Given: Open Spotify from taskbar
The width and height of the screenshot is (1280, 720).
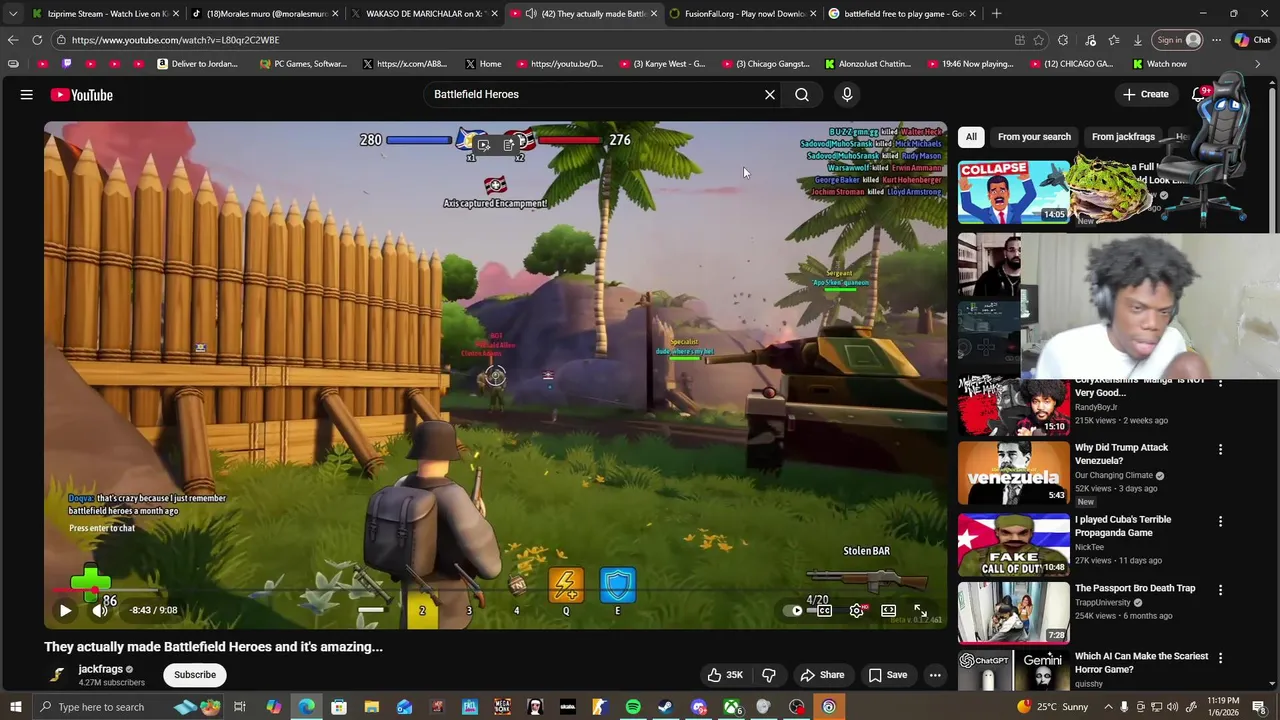Looking at the screenshot, I should click(633, 707).
